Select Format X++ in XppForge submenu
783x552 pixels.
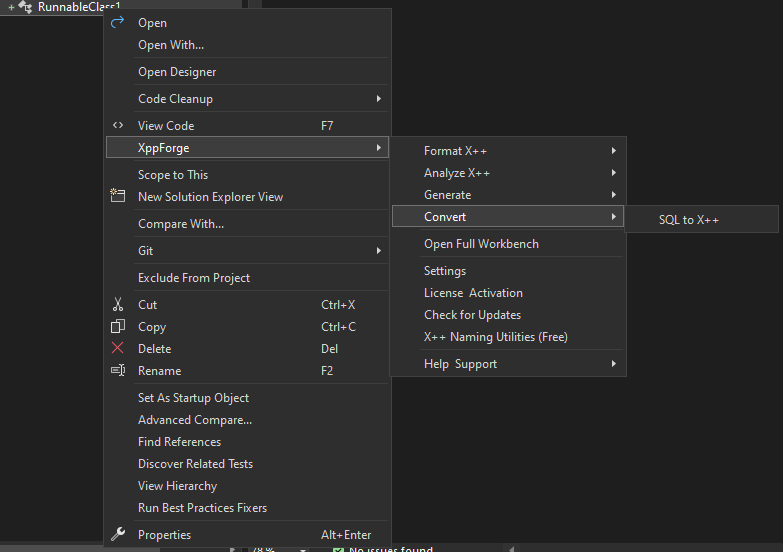pyautogui.click(x=508, y=151)
